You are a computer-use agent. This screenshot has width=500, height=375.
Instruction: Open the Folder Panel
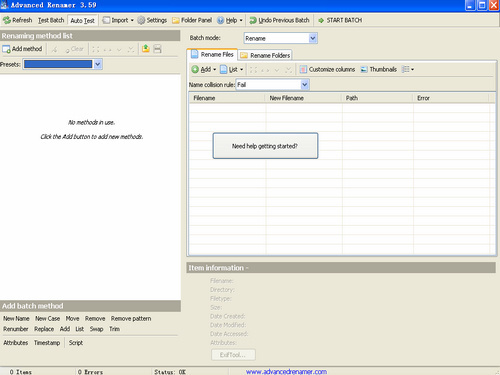pyautogui.click(x=192, y=20)
